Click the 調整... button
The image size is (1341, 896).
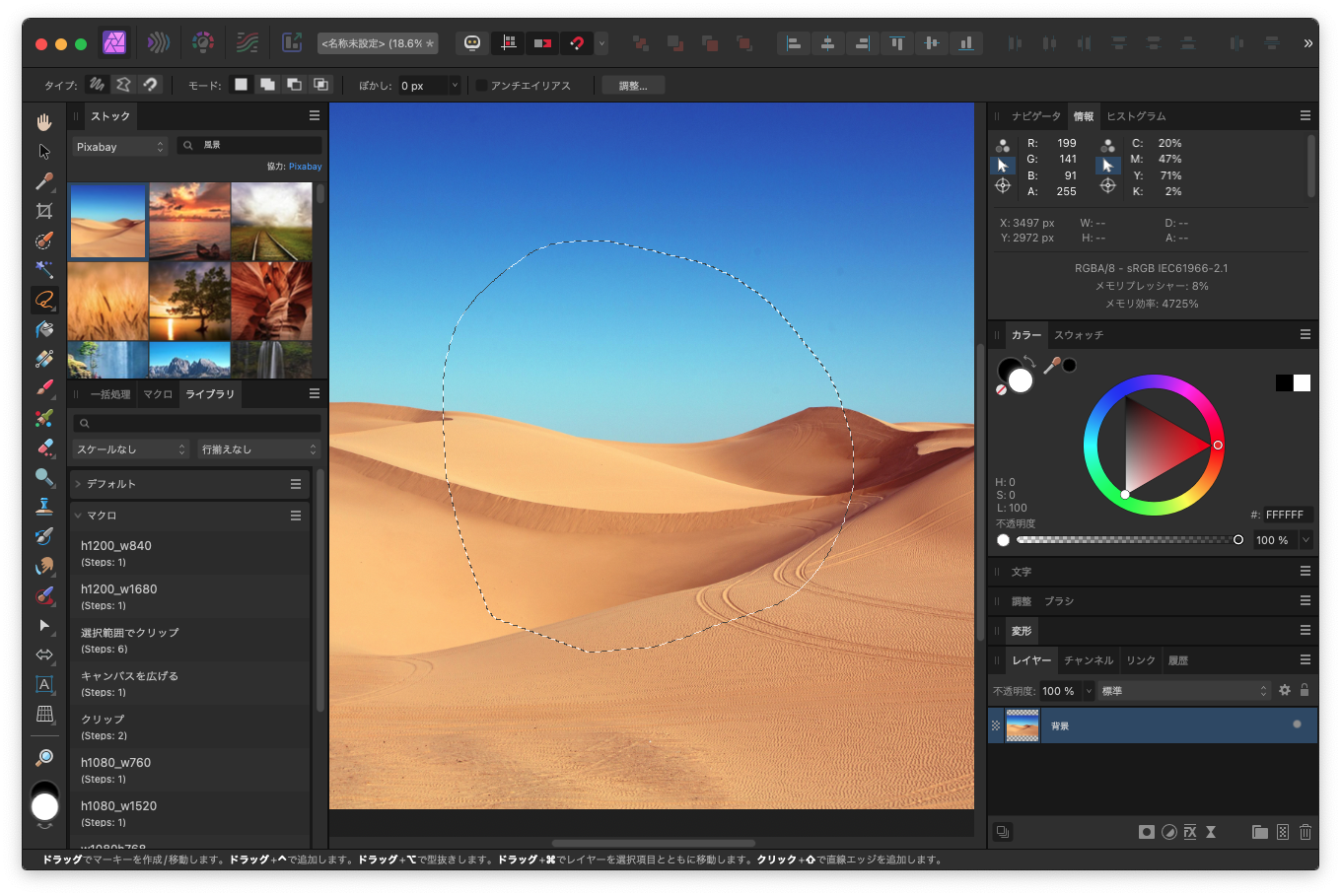click(x=633, y=86)
